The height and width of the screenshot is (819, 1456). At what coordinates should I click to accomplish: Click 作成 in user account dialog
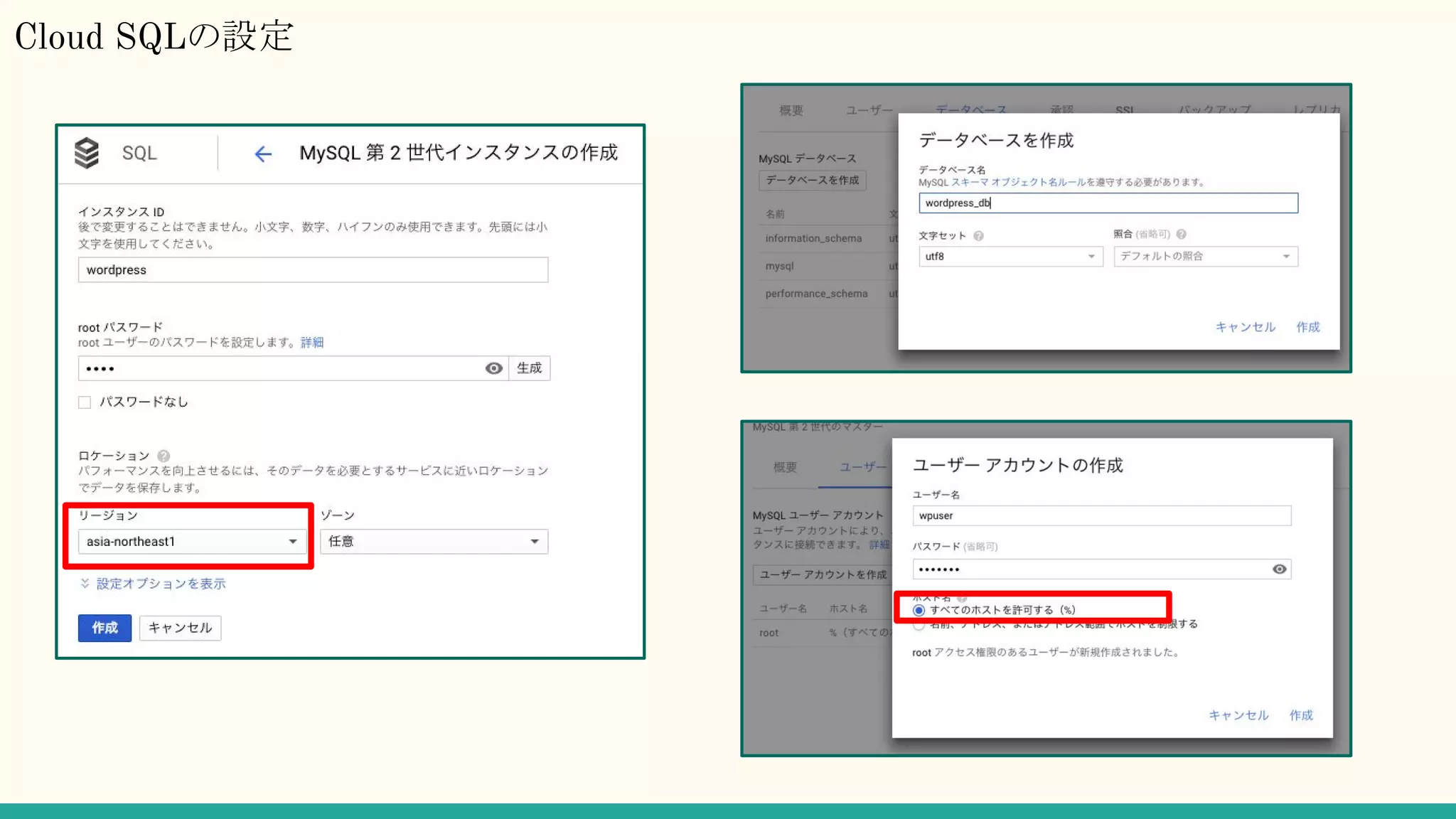(x=1301, y=715)
